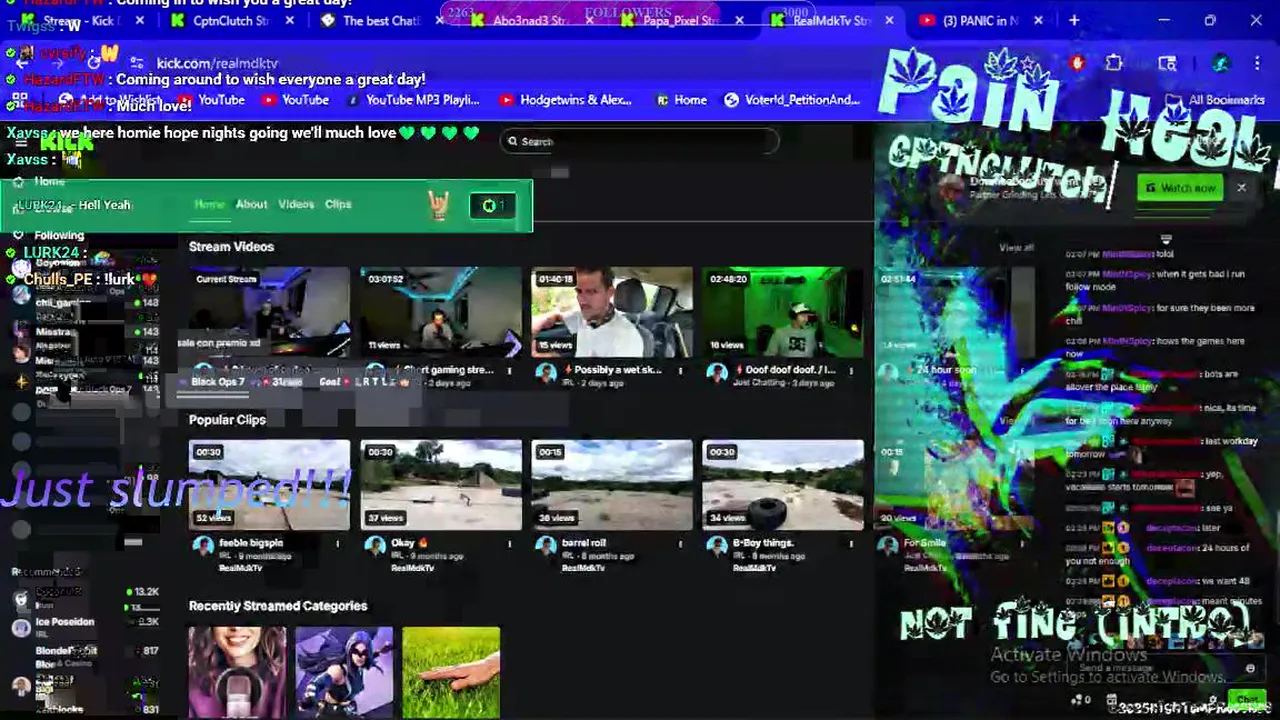Open the woman-with-microphone category thumbnail
The height and width of the screenshot is (720, 1280).
[x=237, y=672]
